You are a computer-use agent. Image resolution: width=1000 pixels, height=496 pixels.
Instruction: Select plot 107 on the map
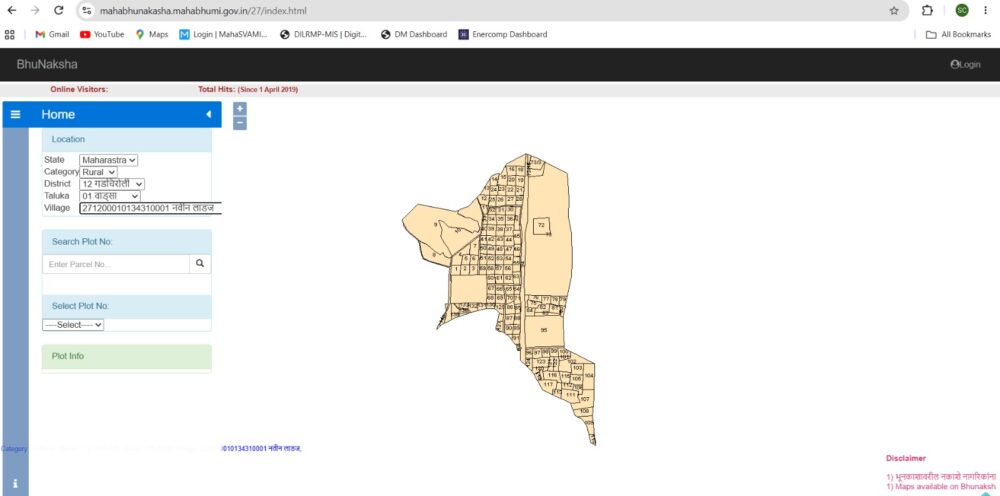585,398
